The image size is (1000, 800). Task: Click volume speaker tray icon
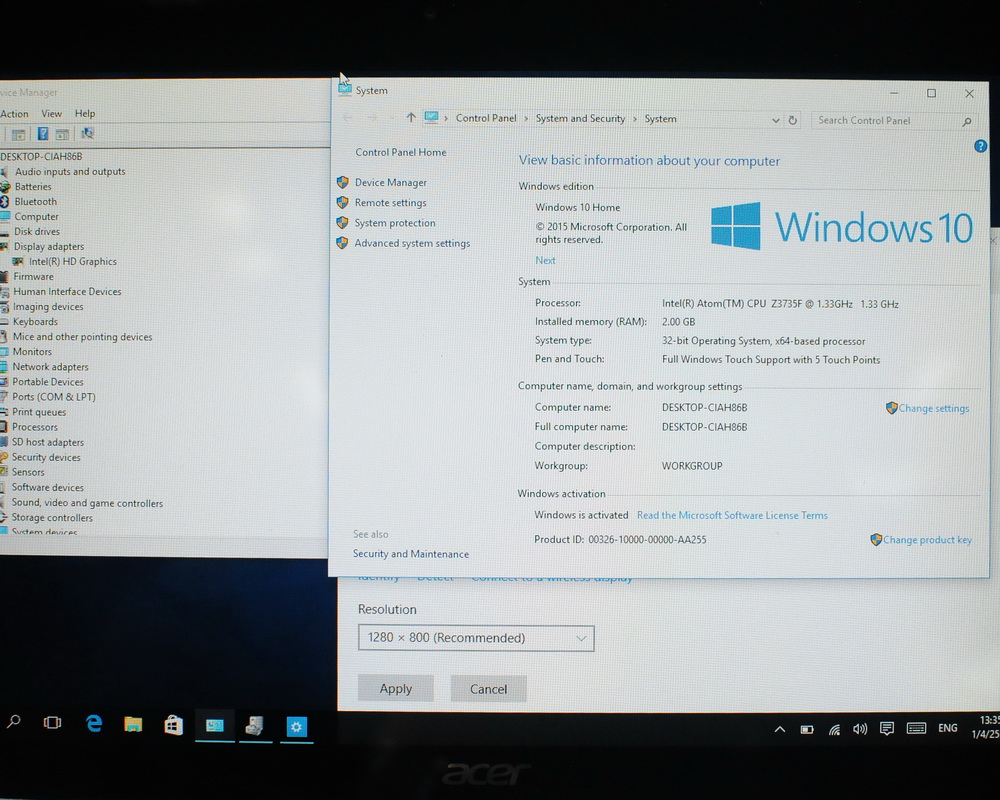[x=860, y=729]
